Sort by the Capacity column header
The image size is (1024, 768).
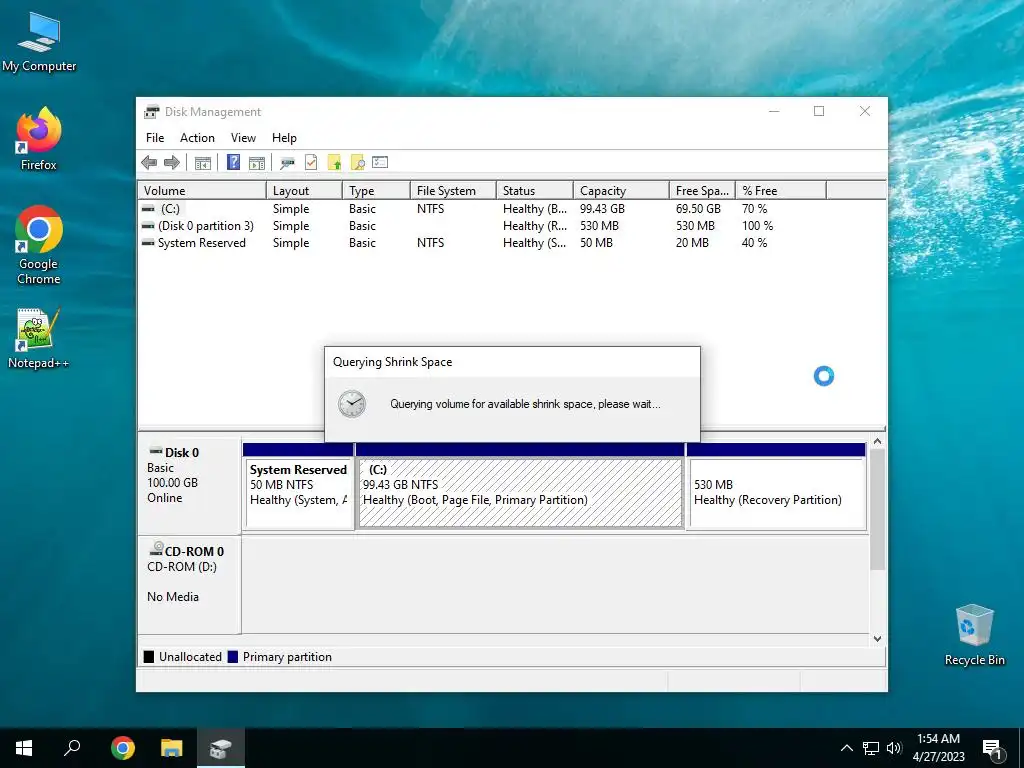(621, 191)
